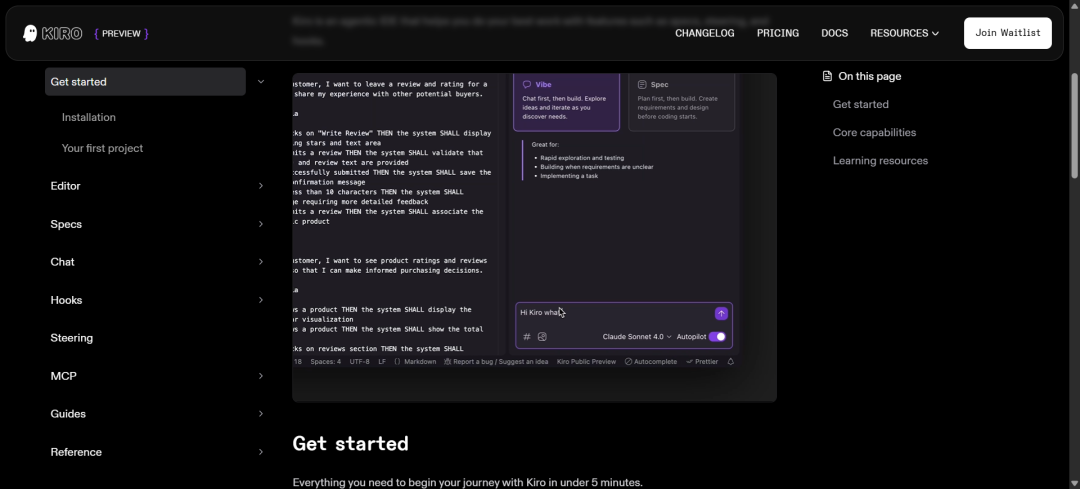The width and height of the screenshot is (1080, 489).
Task: Click LF in the status bar
Action: click(x=382, y=362)
